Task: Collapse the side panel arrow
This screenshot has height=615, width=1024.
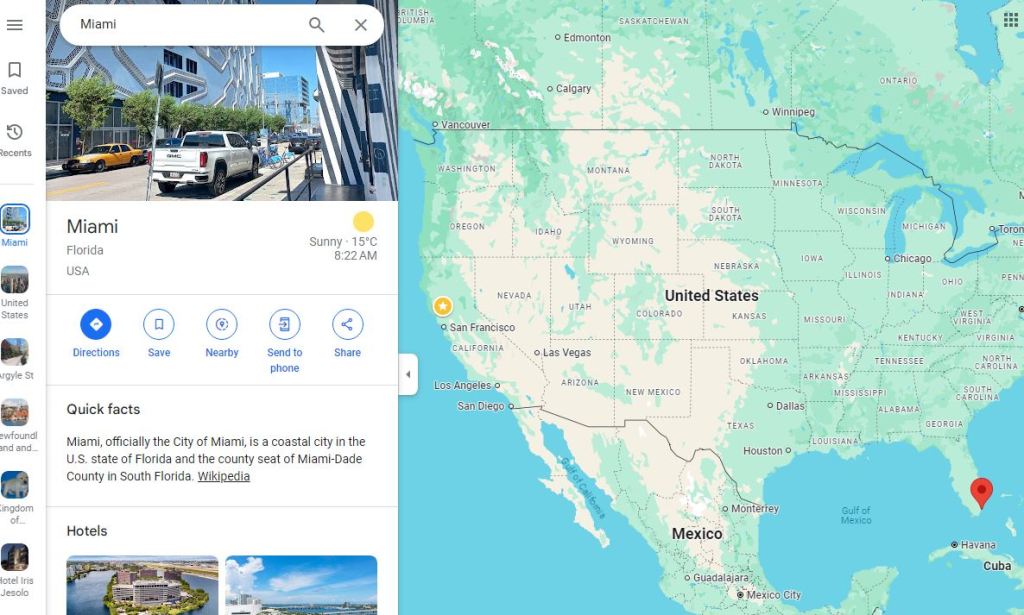Action: point(408,374)
